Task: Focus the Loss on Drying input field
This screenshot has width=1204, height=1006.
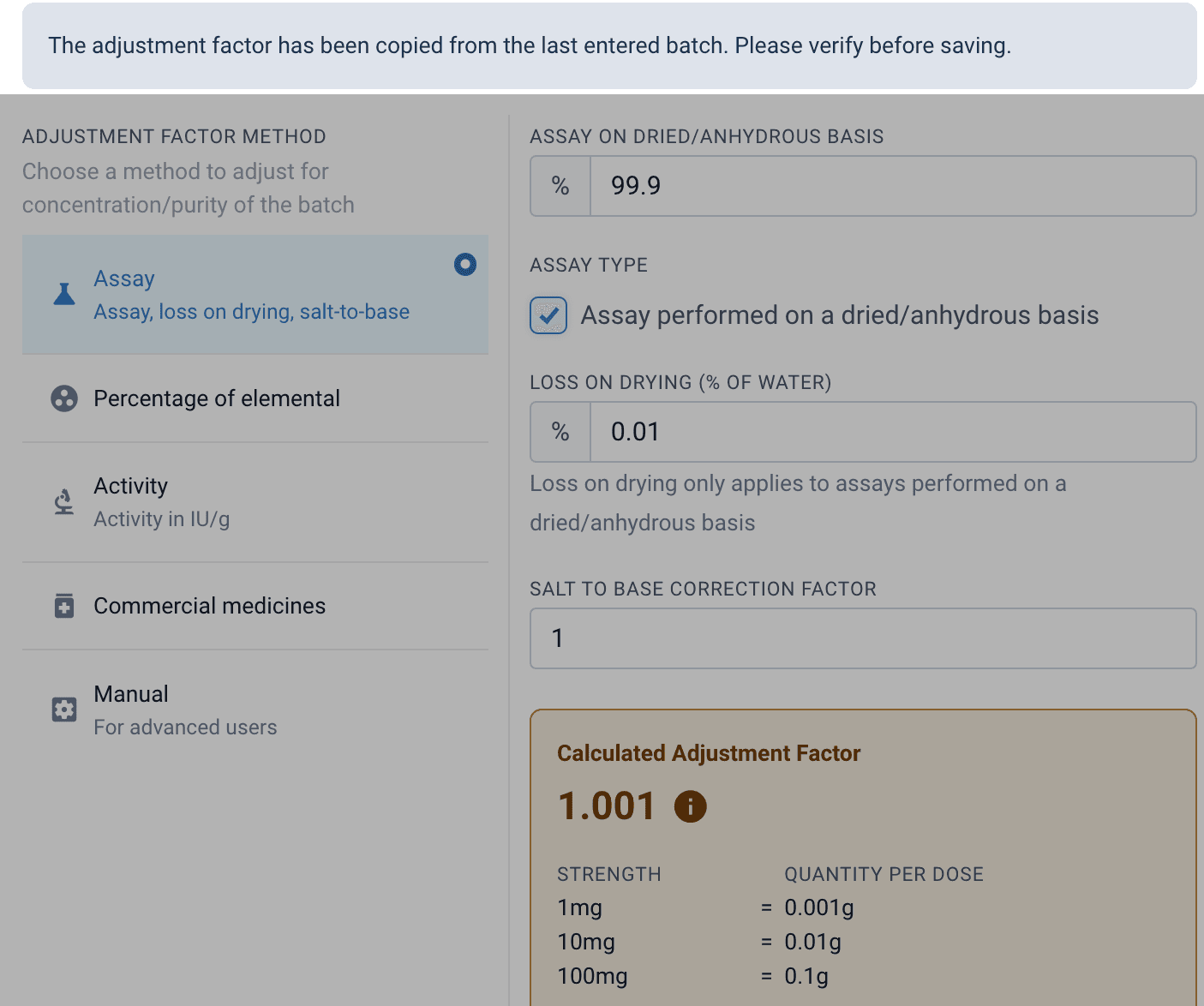Action: pos(893,432)
